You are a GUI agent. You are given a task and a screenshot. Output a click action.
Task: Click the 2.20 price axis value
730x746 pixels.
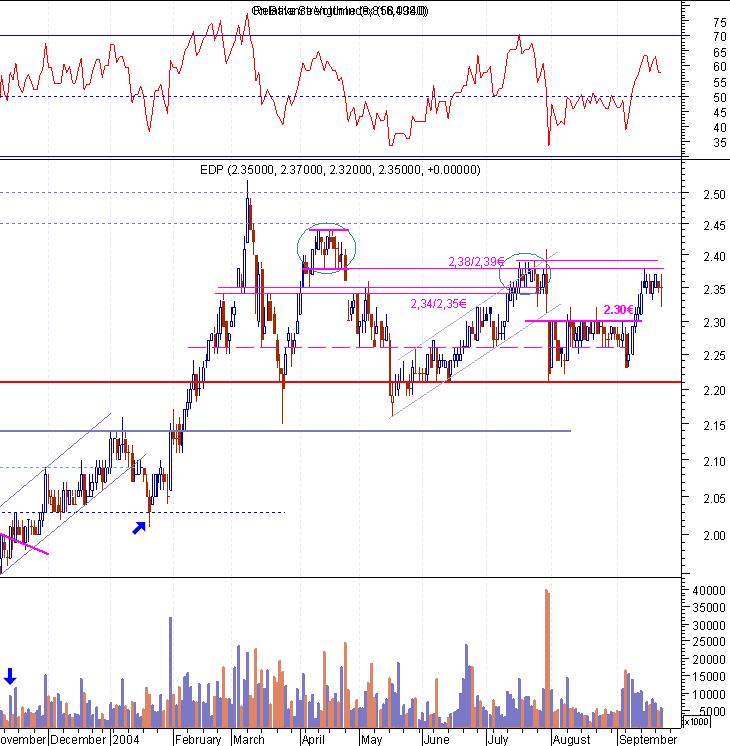714,391
